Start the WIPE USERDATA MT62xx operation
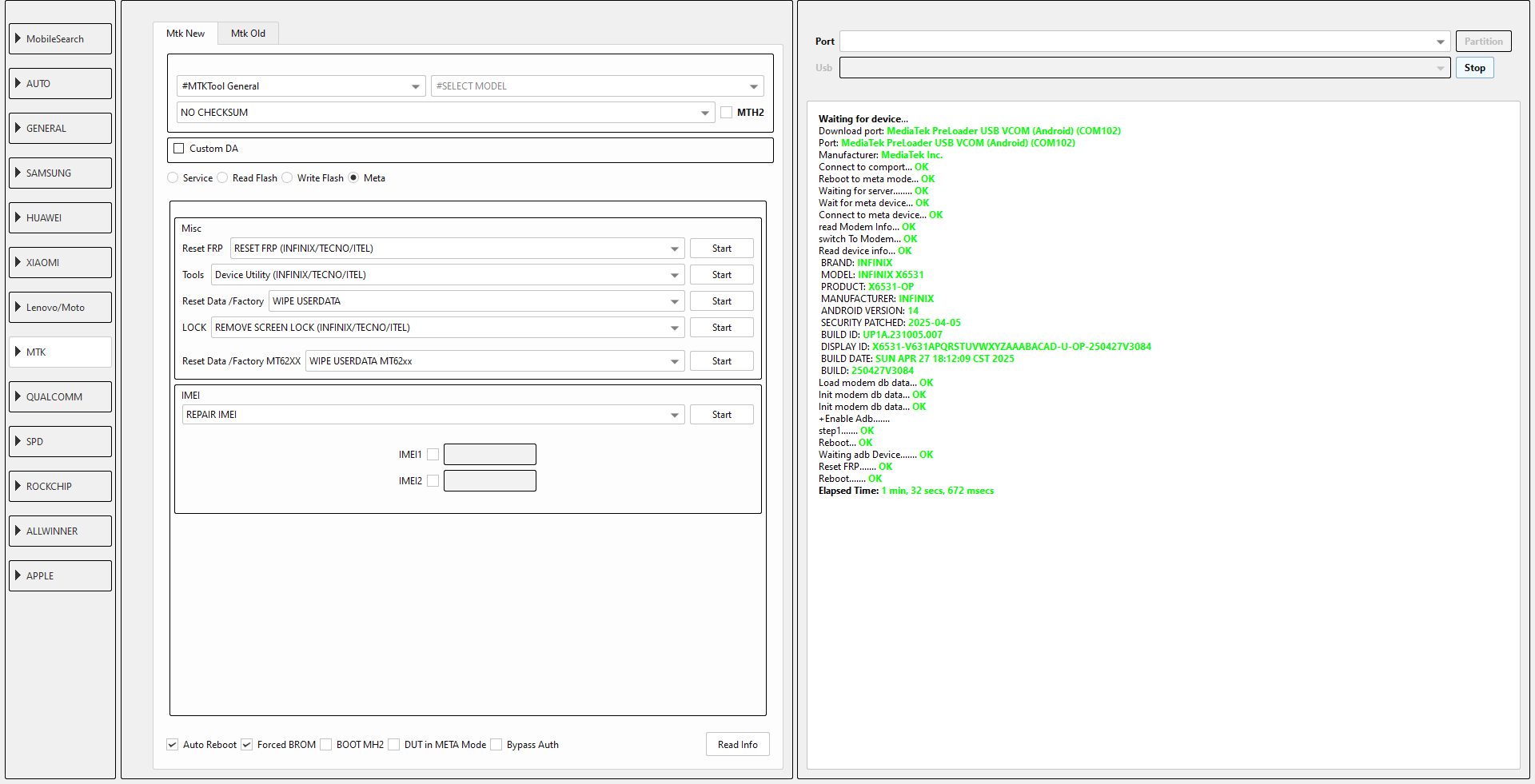 click(721, 360)
